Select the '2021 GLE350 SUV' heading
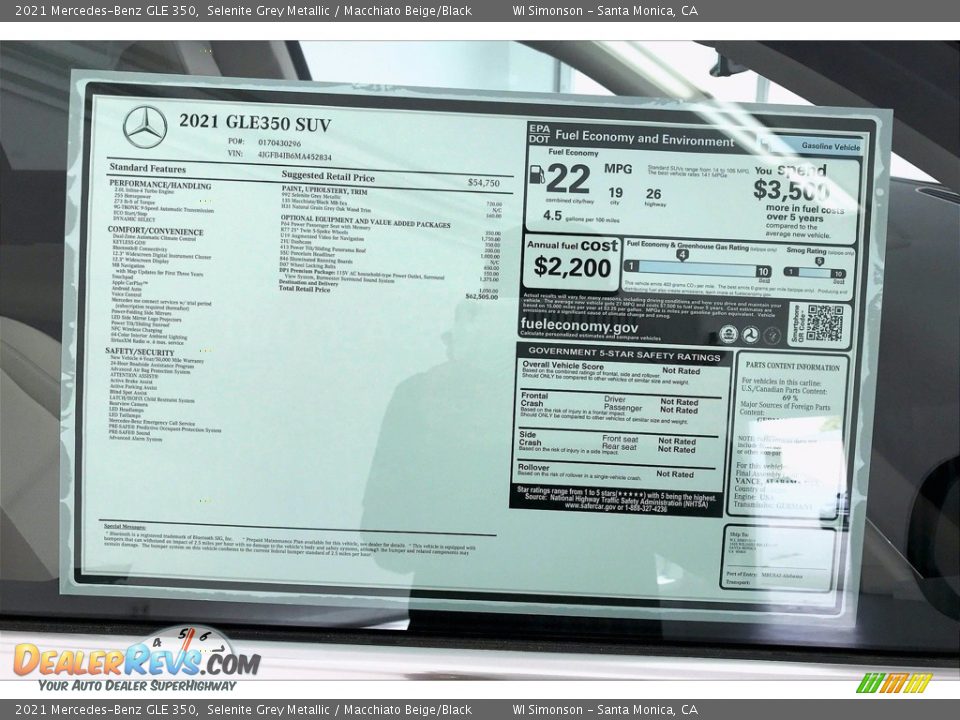960x720 pixels. click(x=255, y=122)
